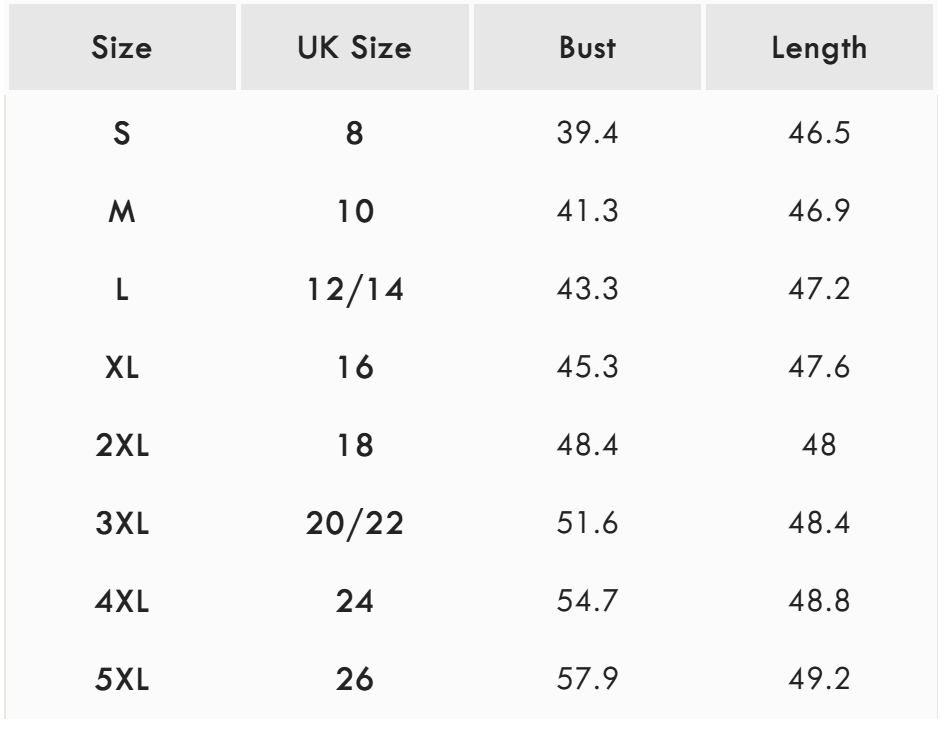Select UK size 24 cell
The image size is (946, 732).
pyautogui.click(x=355, y=603)
